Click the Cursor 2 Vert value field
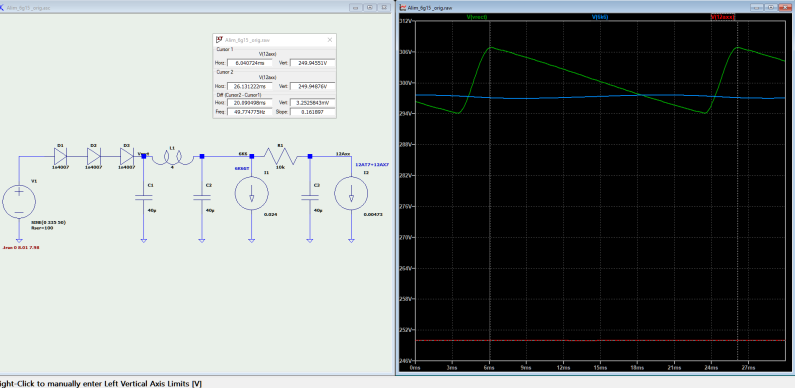This screenshot has height=388, width=795. click(312, 86)
